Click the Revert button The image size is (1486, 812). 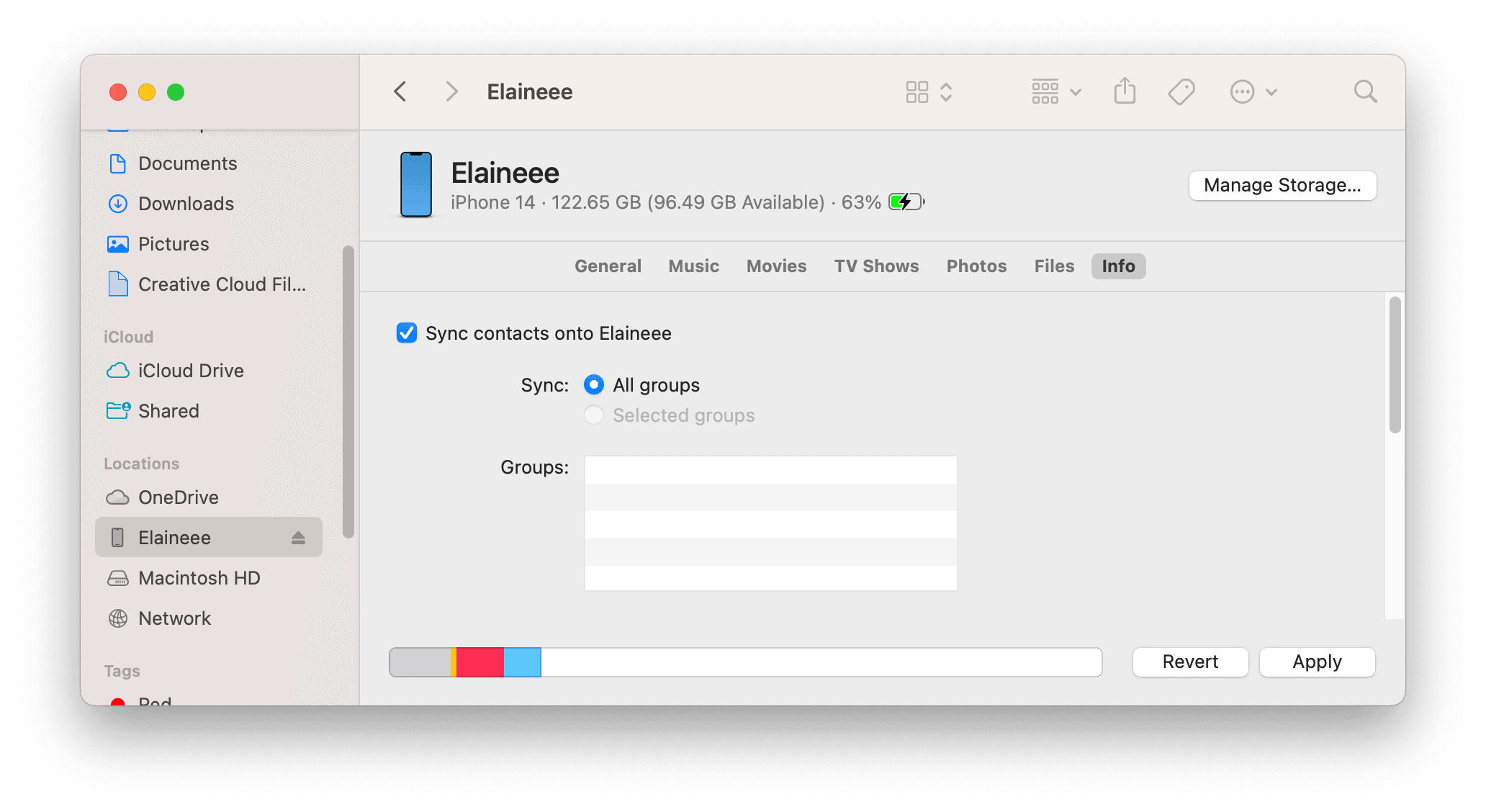coord(1190,662)
